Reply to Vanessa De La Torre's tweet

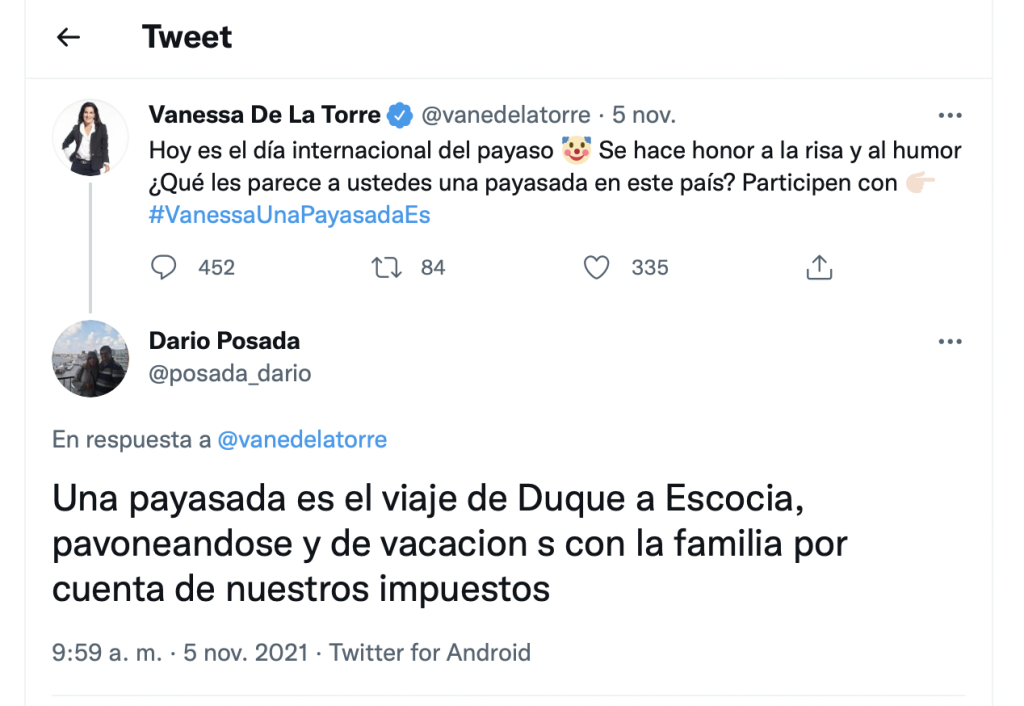[163, 268]
